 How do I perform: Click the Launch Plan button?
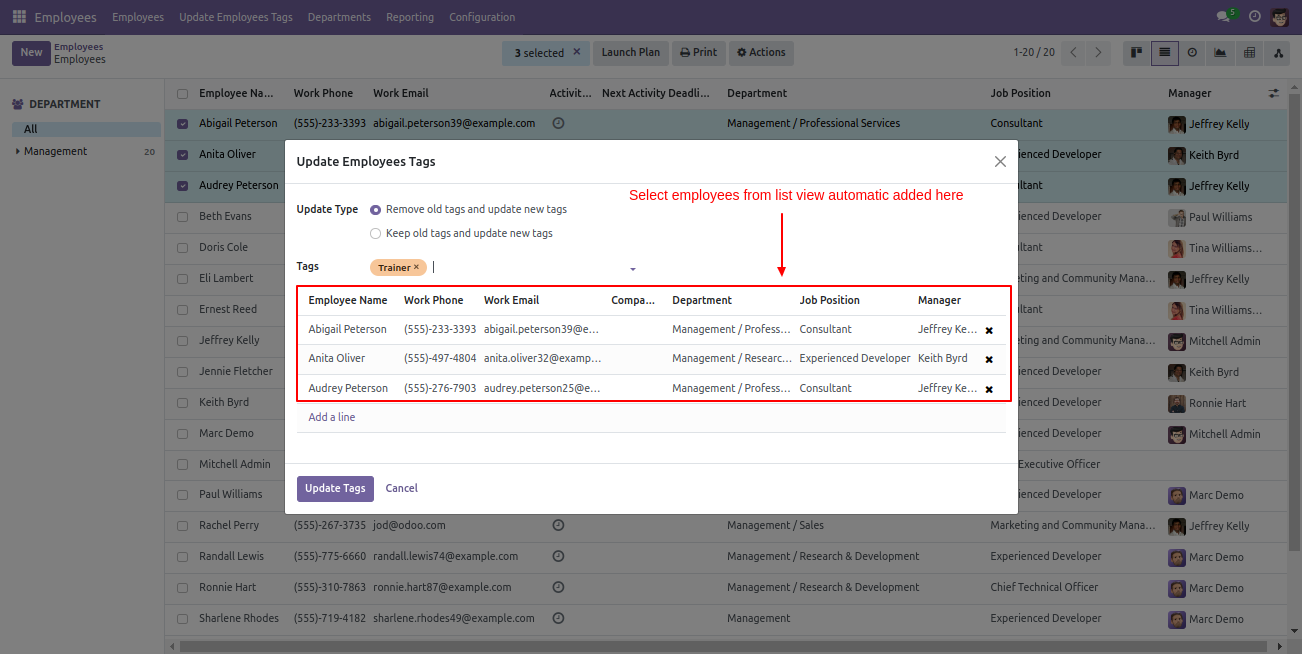pos(630,53)
